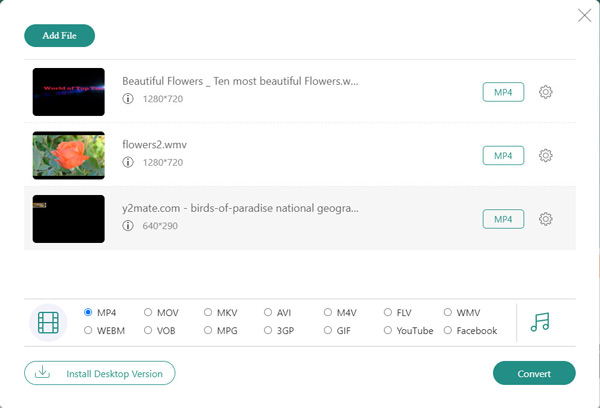
Task: Switch to audio formats music note icon
Action: pos(540,322)
